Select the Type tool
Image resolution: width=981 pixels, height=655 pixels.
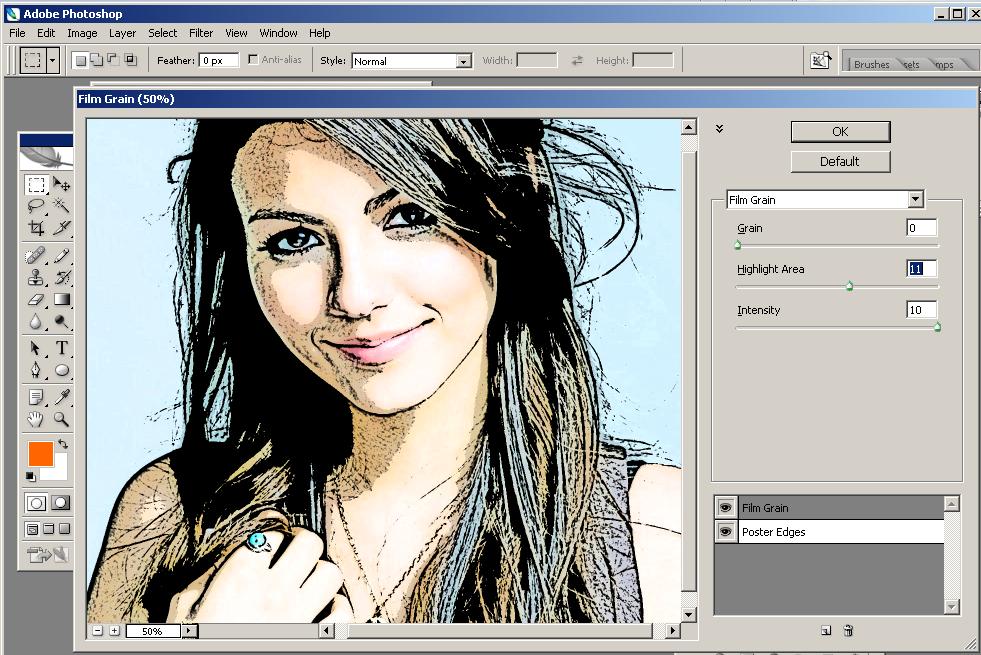tap(61, 348)
